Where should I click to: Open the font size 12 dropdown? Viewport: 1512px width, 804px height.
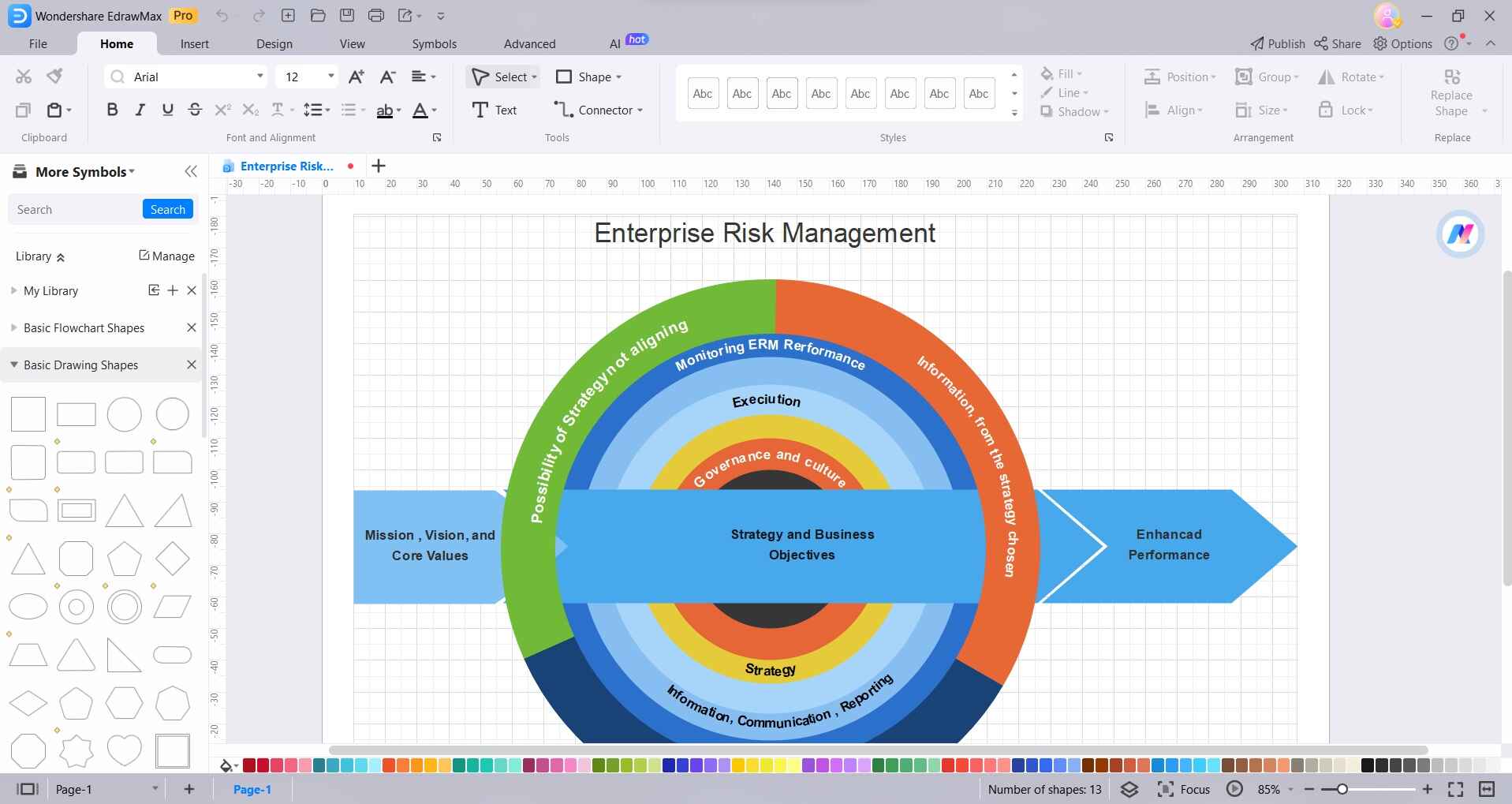tap(330, 77)
